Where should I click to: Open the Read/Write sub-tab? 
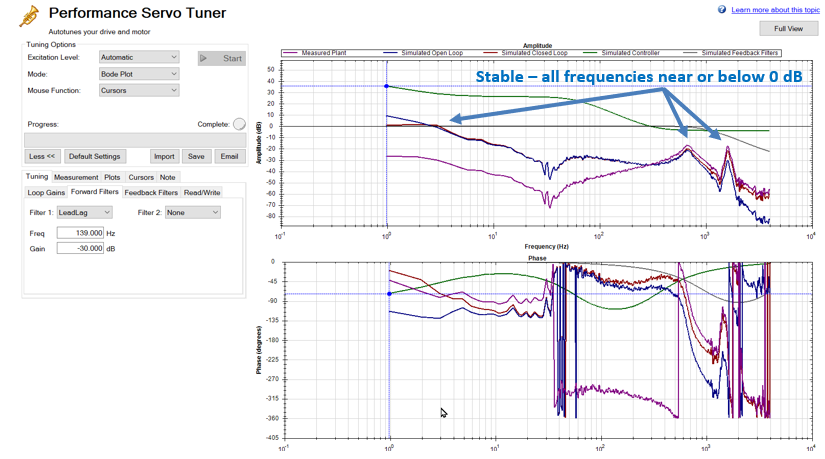[202, 193]
